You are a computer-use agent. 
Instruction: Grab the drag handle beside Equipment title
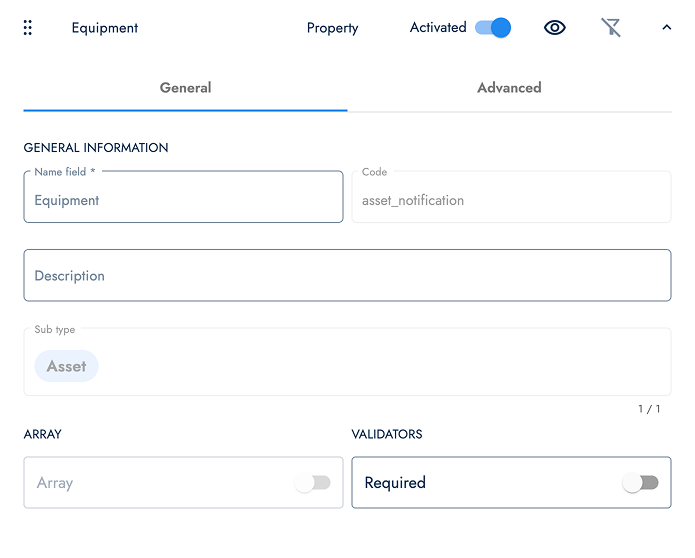pos(28,28)
